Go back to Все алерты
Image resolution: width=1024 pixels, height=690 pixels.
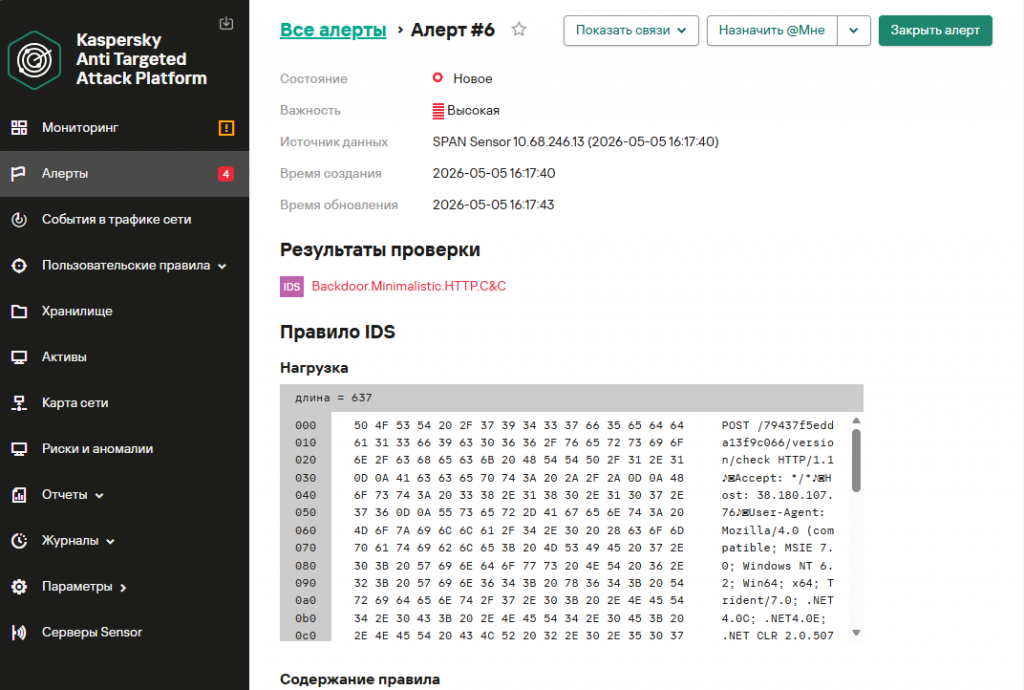pos(333,30)
